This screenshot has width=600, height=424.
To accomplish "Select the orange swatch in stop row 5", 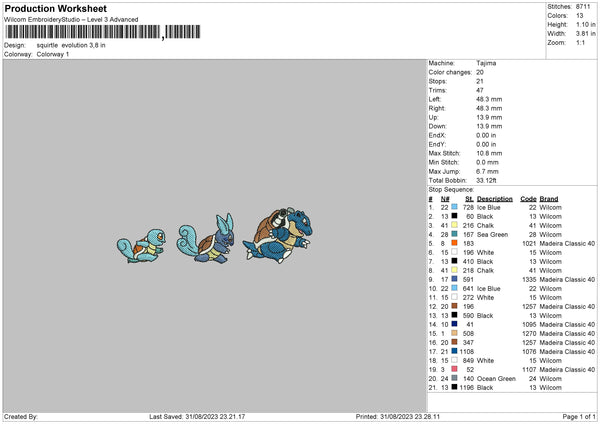I will 454,243.
